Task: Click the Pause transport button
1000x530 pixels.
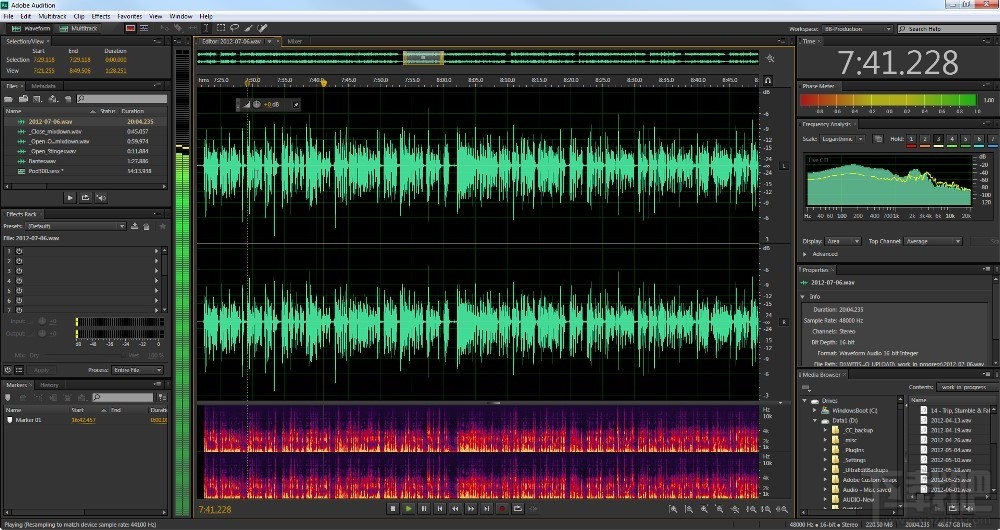Action: pyautogui.click(x=424, y=509)
